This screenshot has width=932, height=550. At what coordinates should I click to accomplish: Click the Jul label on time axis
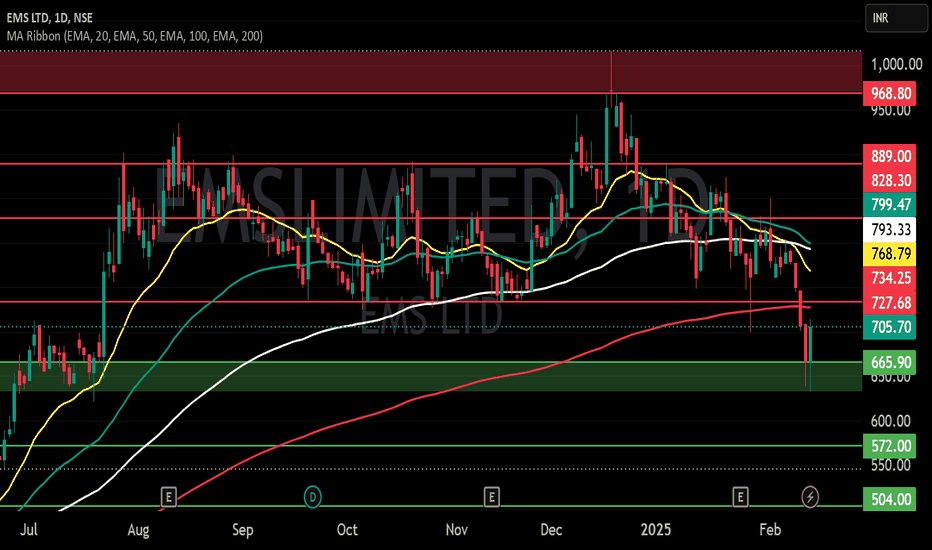coord(29,529)
